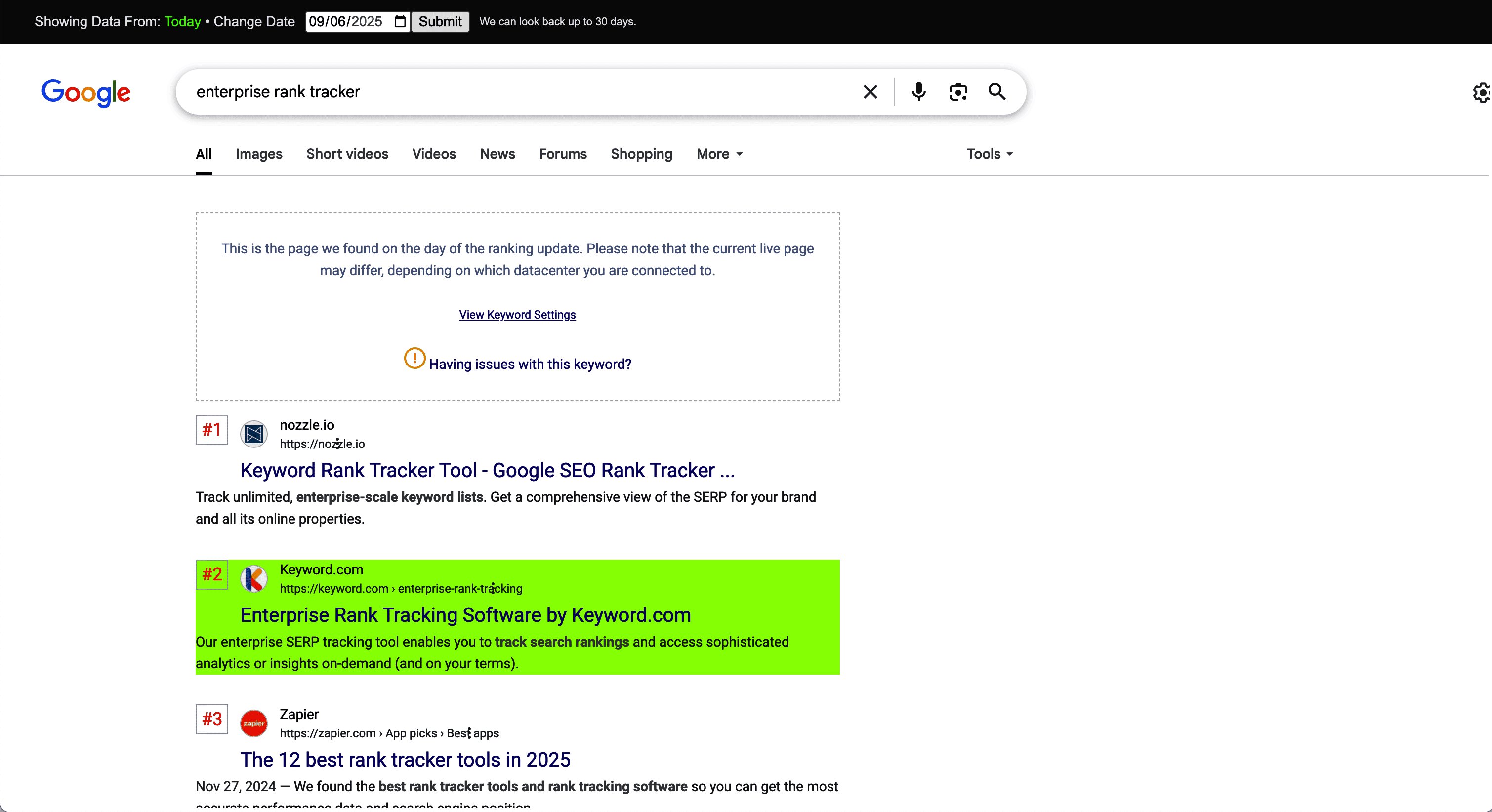Open View Keyword Settings link

[x=517, y=315]
